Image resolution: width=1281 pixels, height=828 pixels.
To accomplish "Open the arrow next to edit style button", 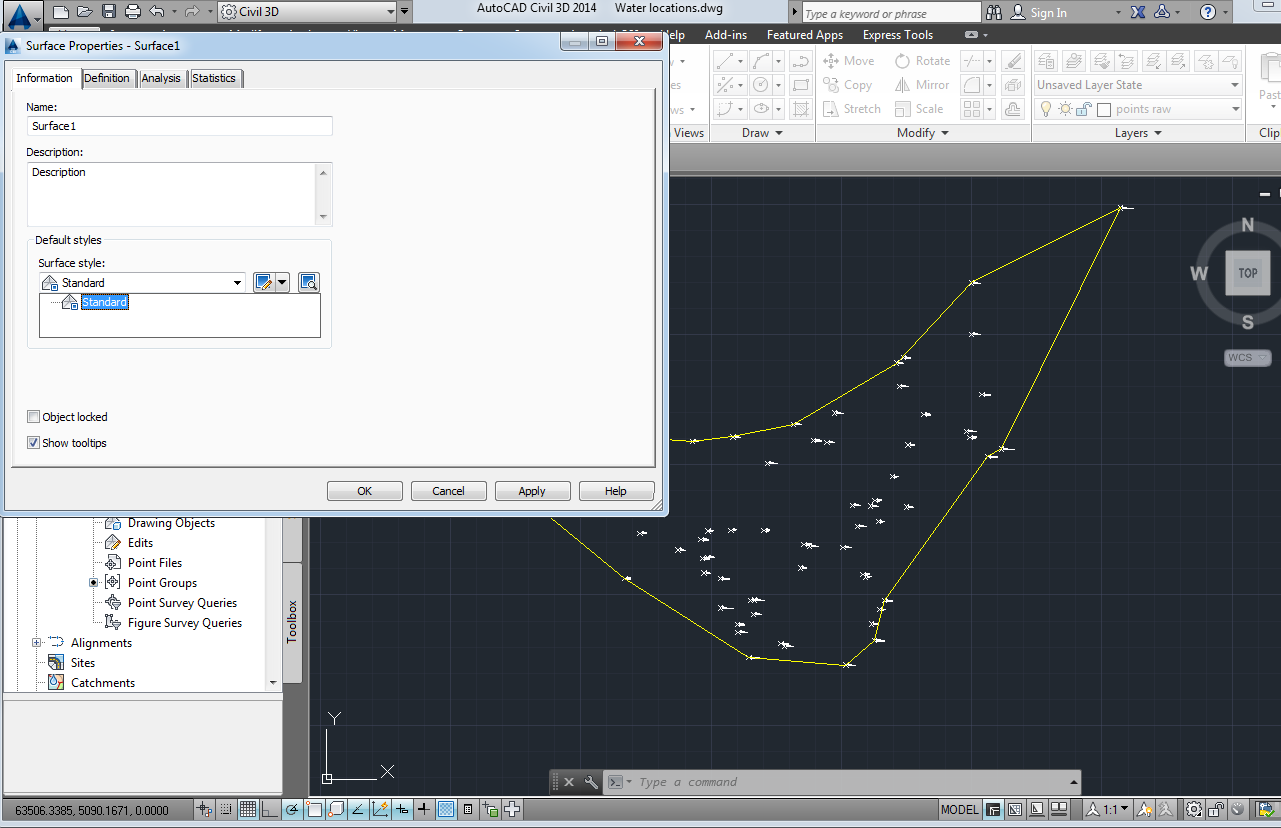I will (283, 283).
